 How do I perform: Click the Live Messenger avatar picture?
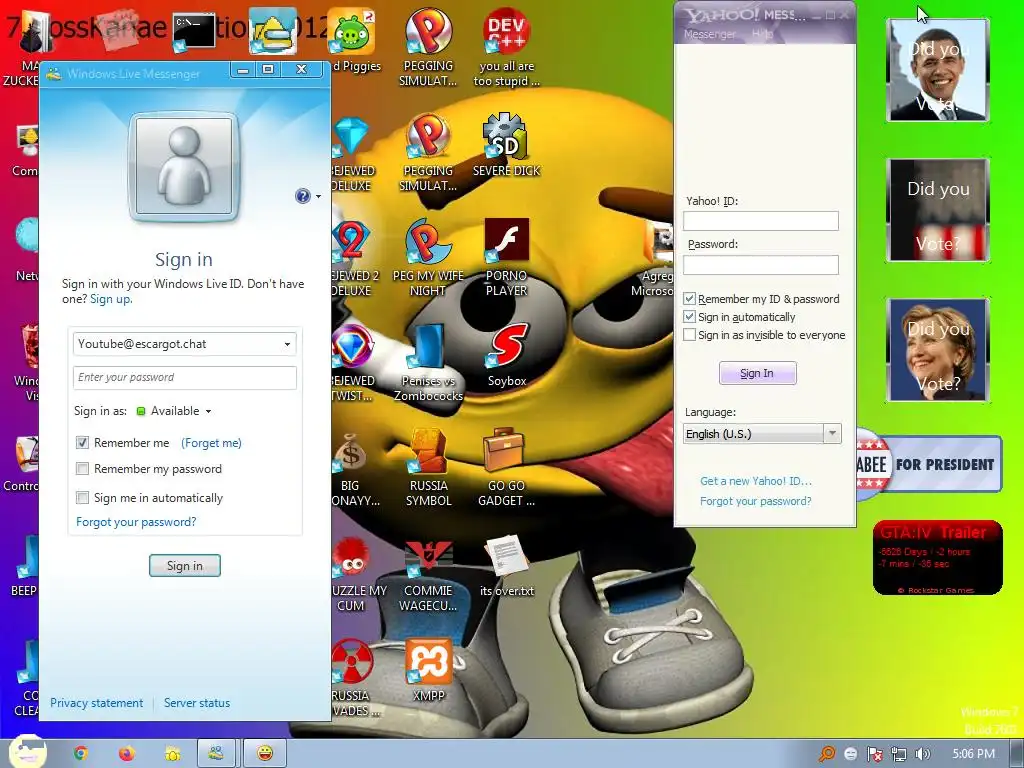[184, 167]
